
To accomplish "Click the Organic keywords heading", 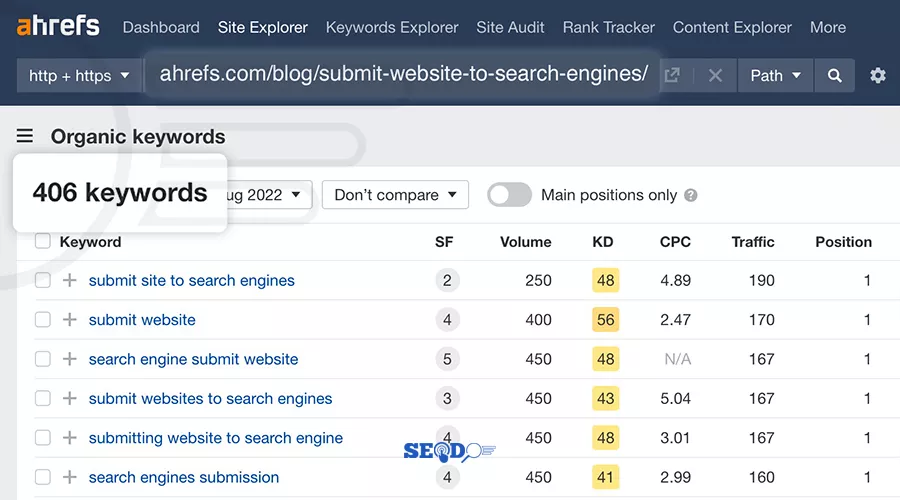I will 138,137.
